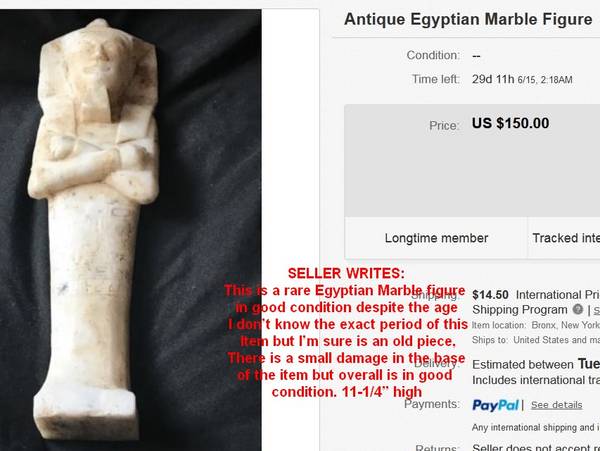Click the Ships to United States text

[x=536, y=340]
